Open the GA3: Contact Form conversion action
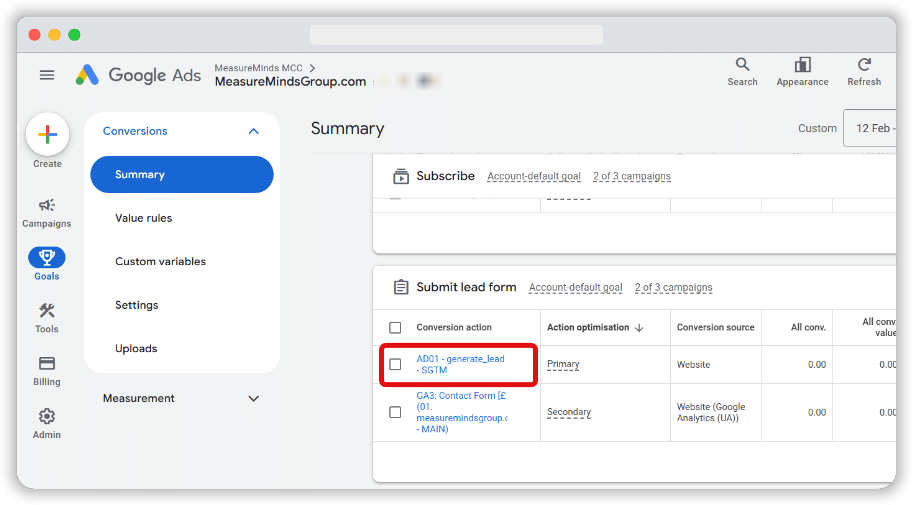This screenshot has height=505, width=917. (x=461, y=412)
